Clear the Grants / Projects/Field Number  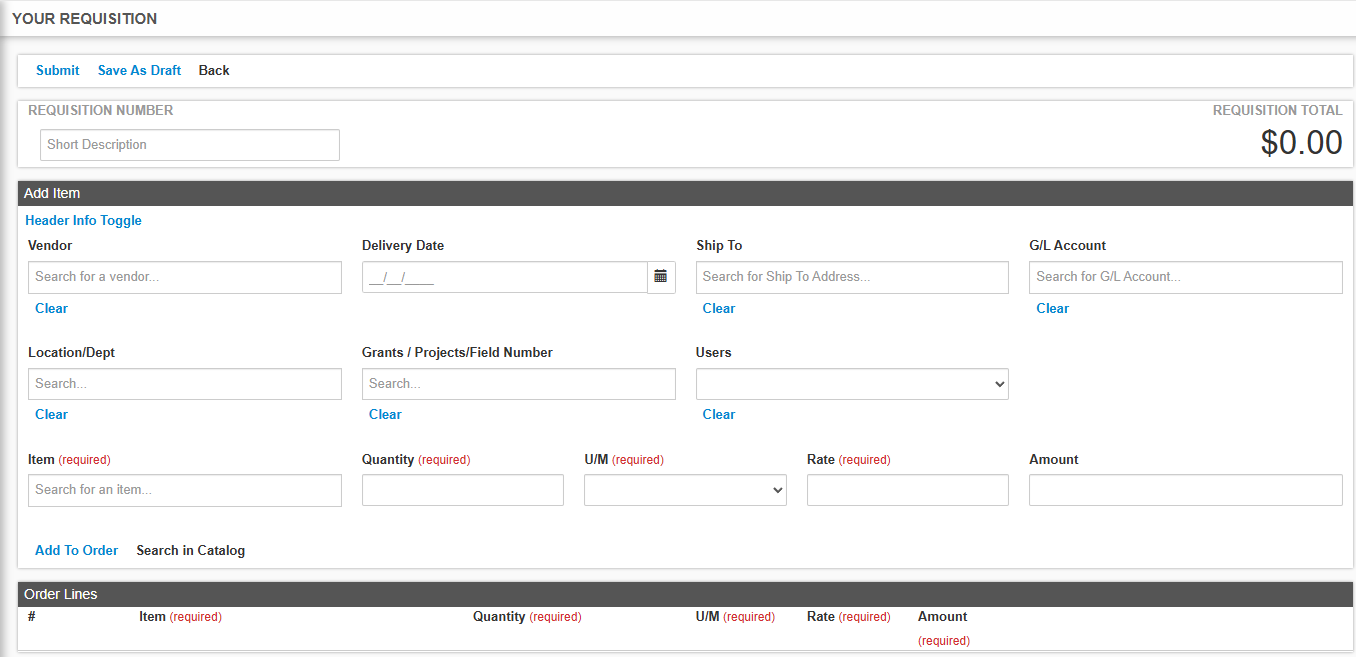(x=385, y=413)
